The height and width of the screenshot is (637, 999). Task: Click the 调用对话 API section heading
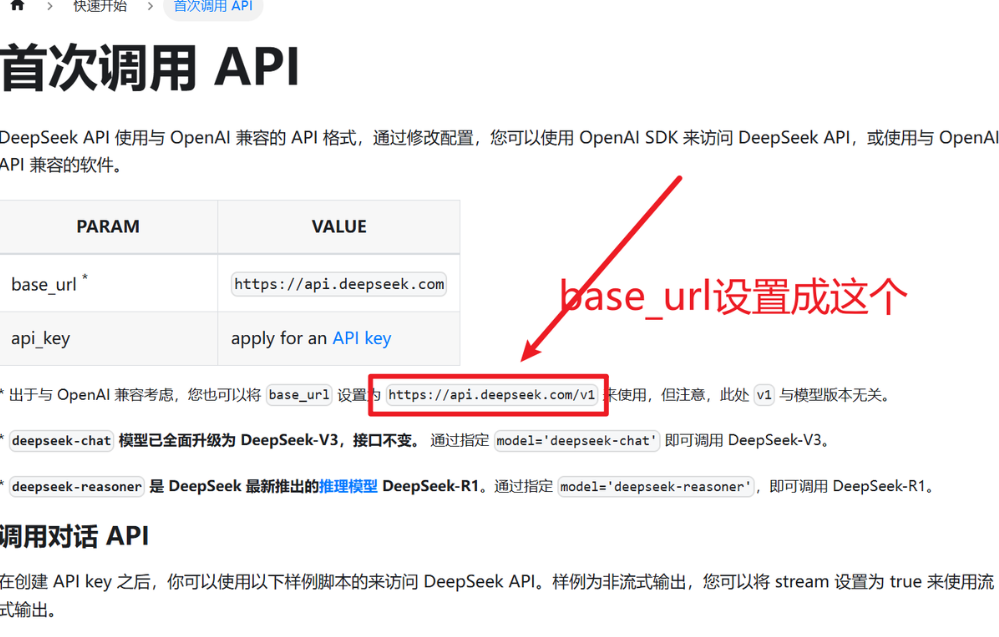(75, 536)
